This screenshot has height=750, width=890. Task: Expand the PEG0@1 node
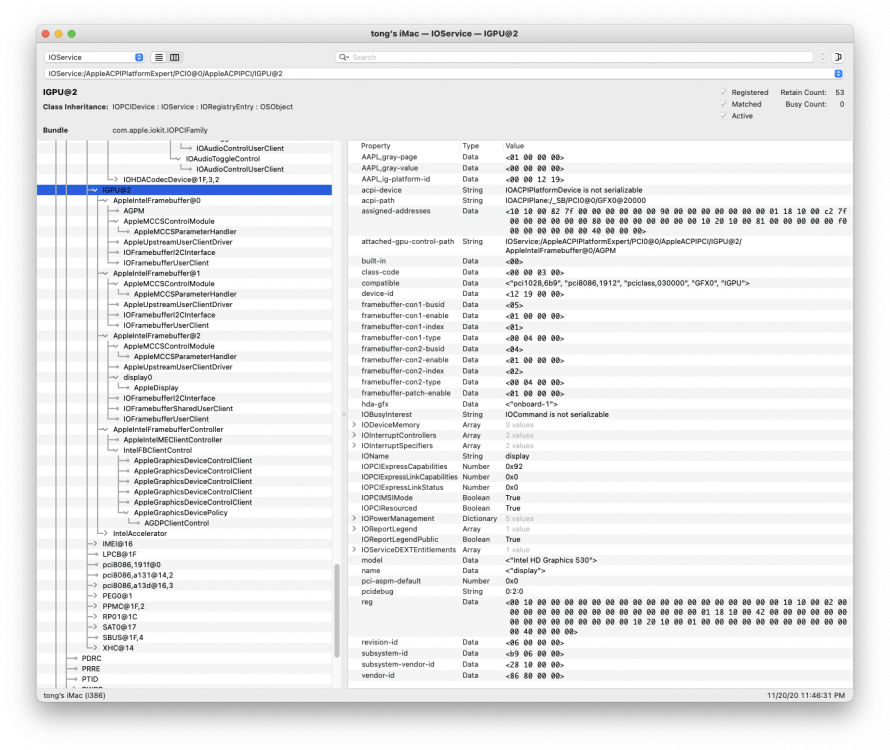(95, 596)
